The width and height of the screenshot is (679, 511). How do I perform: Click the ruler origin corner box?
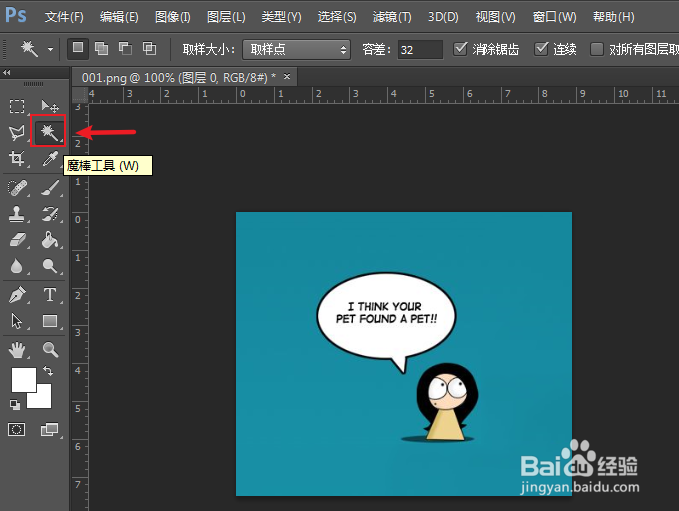click(x=80, y=94)
